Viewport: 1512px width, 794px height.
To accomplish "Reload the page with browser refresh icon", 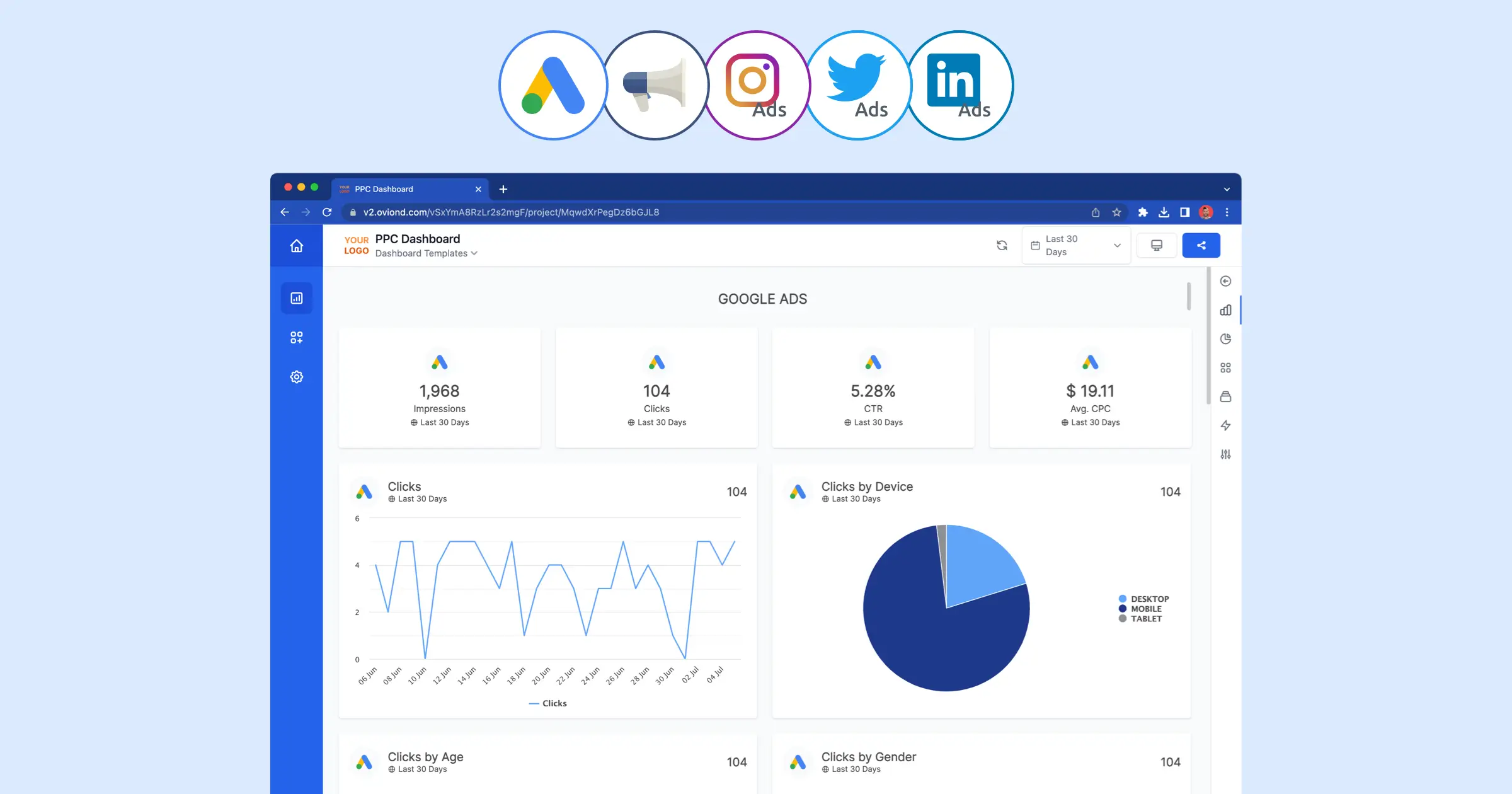I will (327, 212).
